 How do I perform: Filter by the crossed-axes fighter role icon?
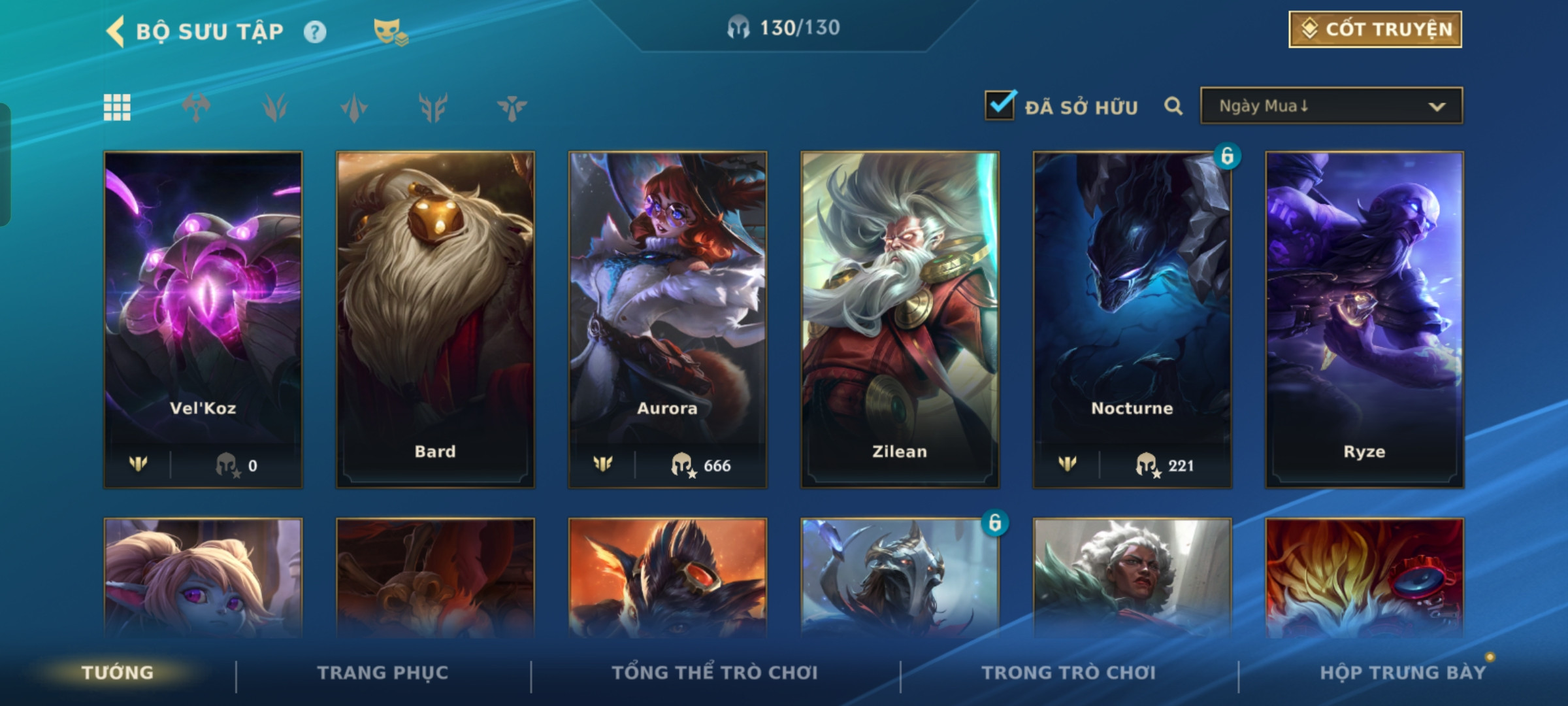pos(196,108)
